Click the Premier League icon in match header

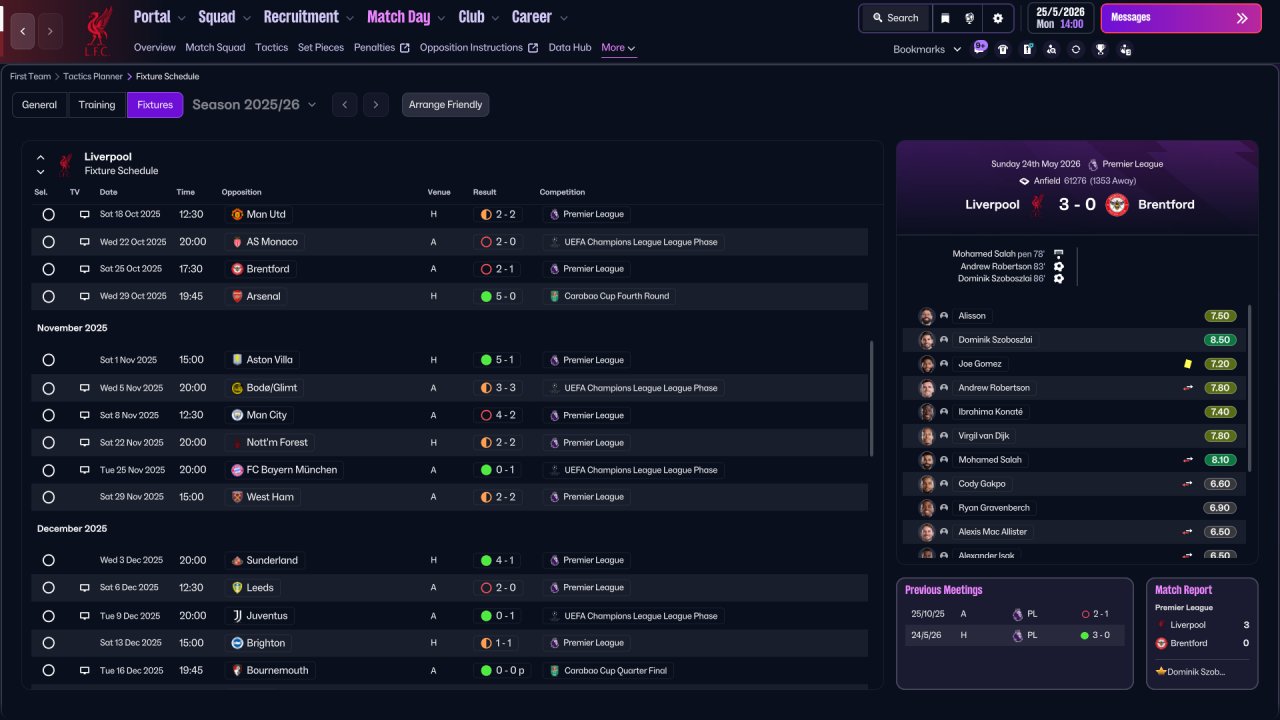point(1093,164)
